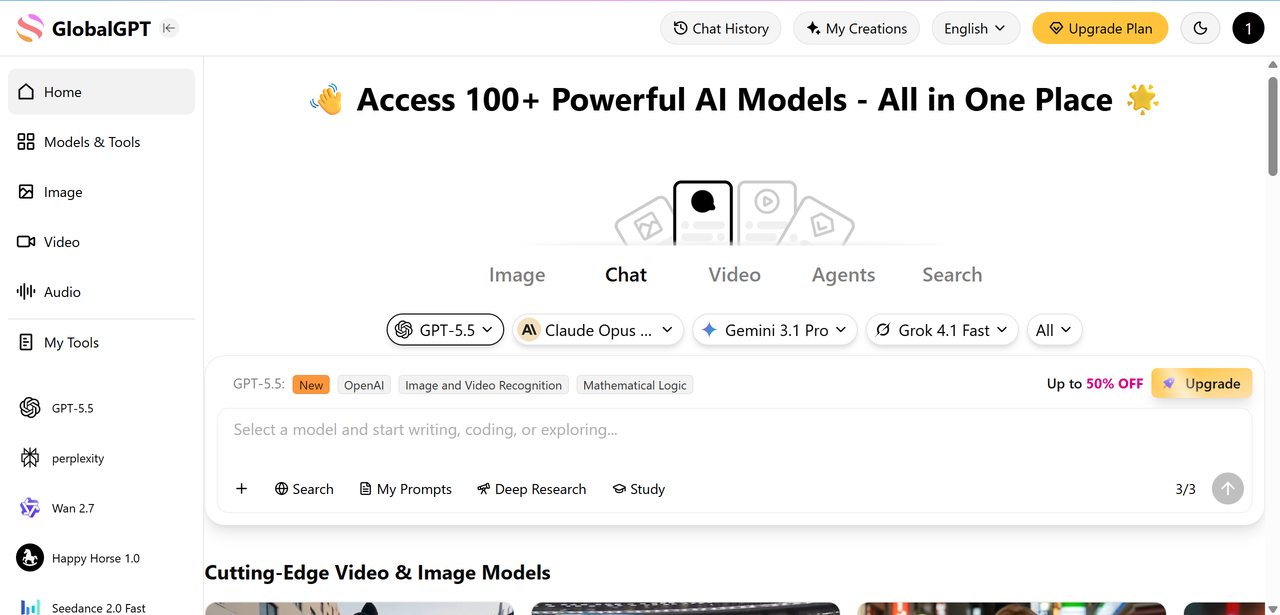Open the GPT-5.5 model dropdown
This screenshot has width=1280, height=615.
pos(445,330)
